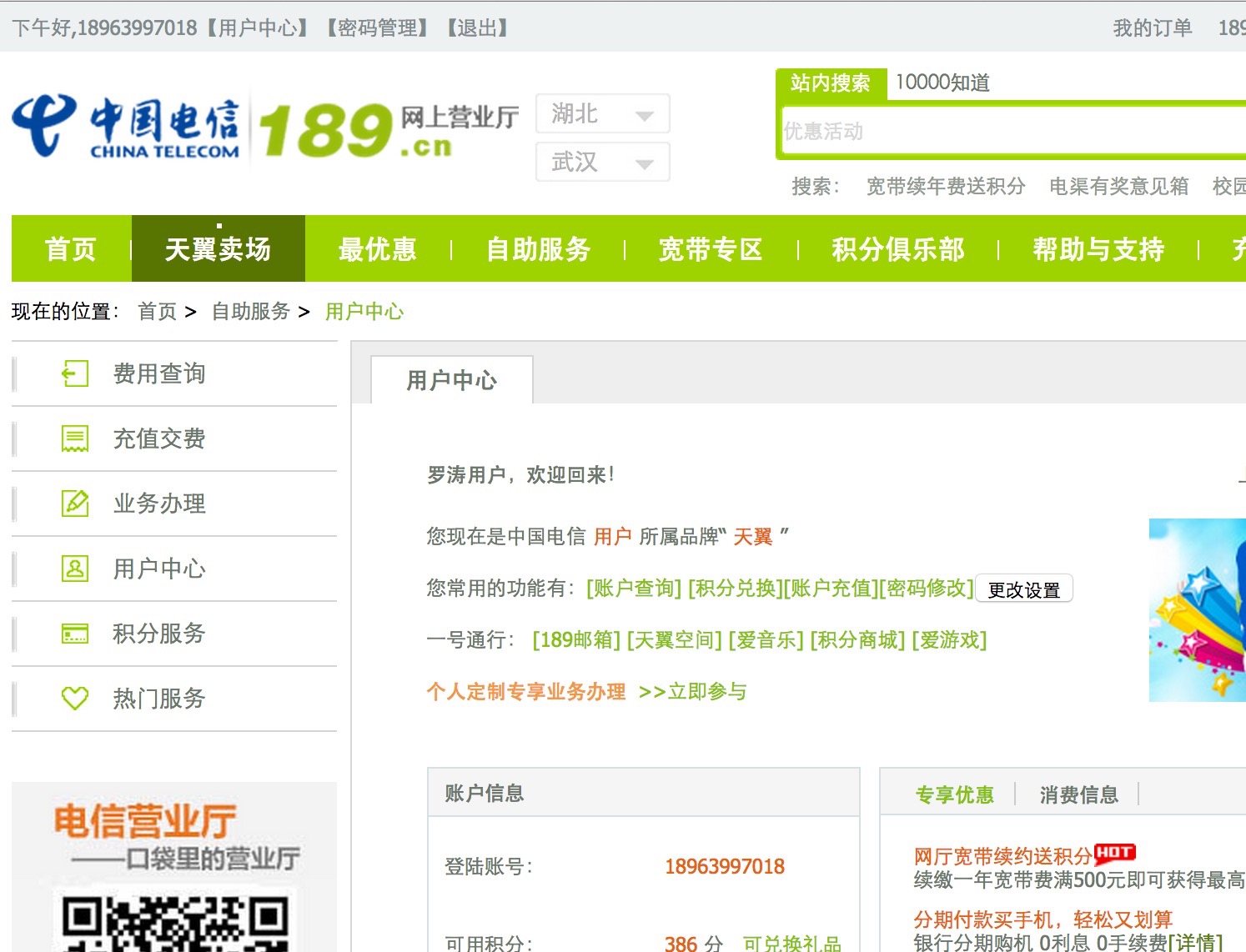
Task: Go to 首页 in the main navigation
Action: pos(71,248)
